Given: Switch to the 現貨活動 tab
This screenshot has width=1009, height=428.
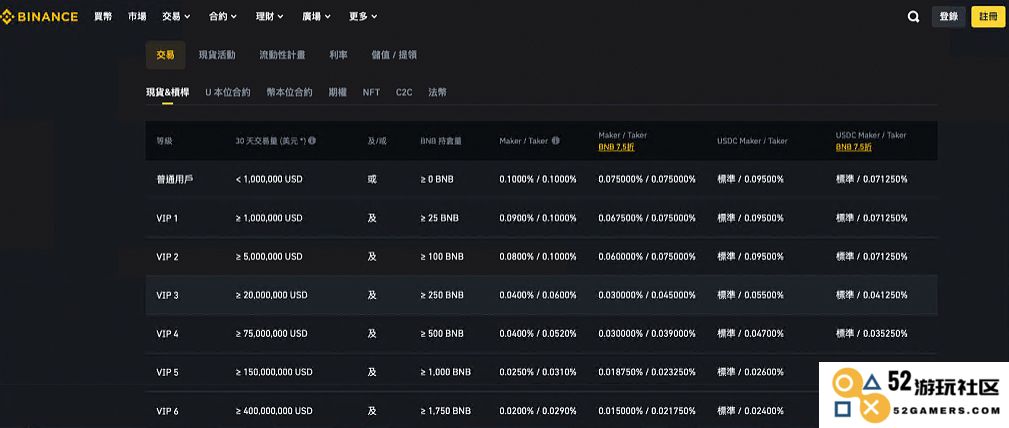Looking at the screenshot, I should pyautogui.click(x=217, y=55).
